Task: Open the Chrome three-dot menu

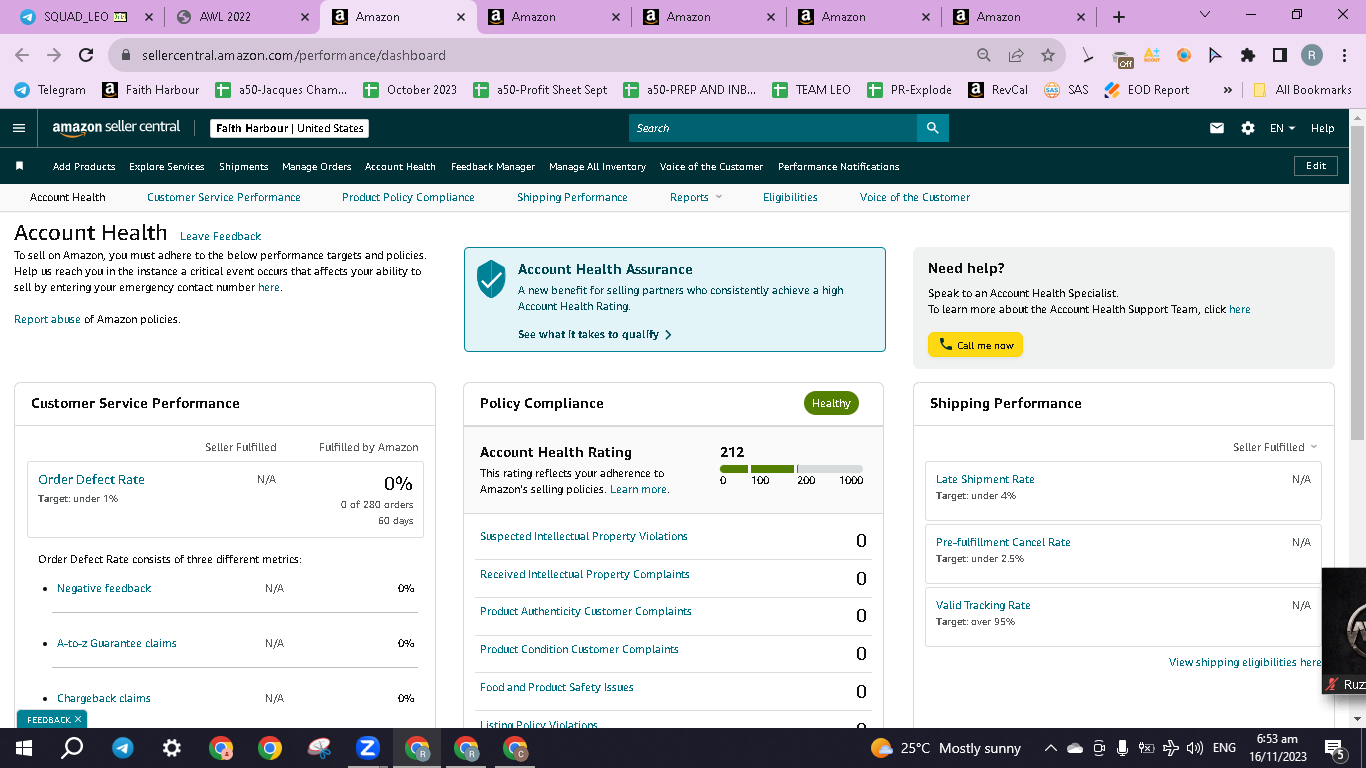Action: click(1343, 55)
